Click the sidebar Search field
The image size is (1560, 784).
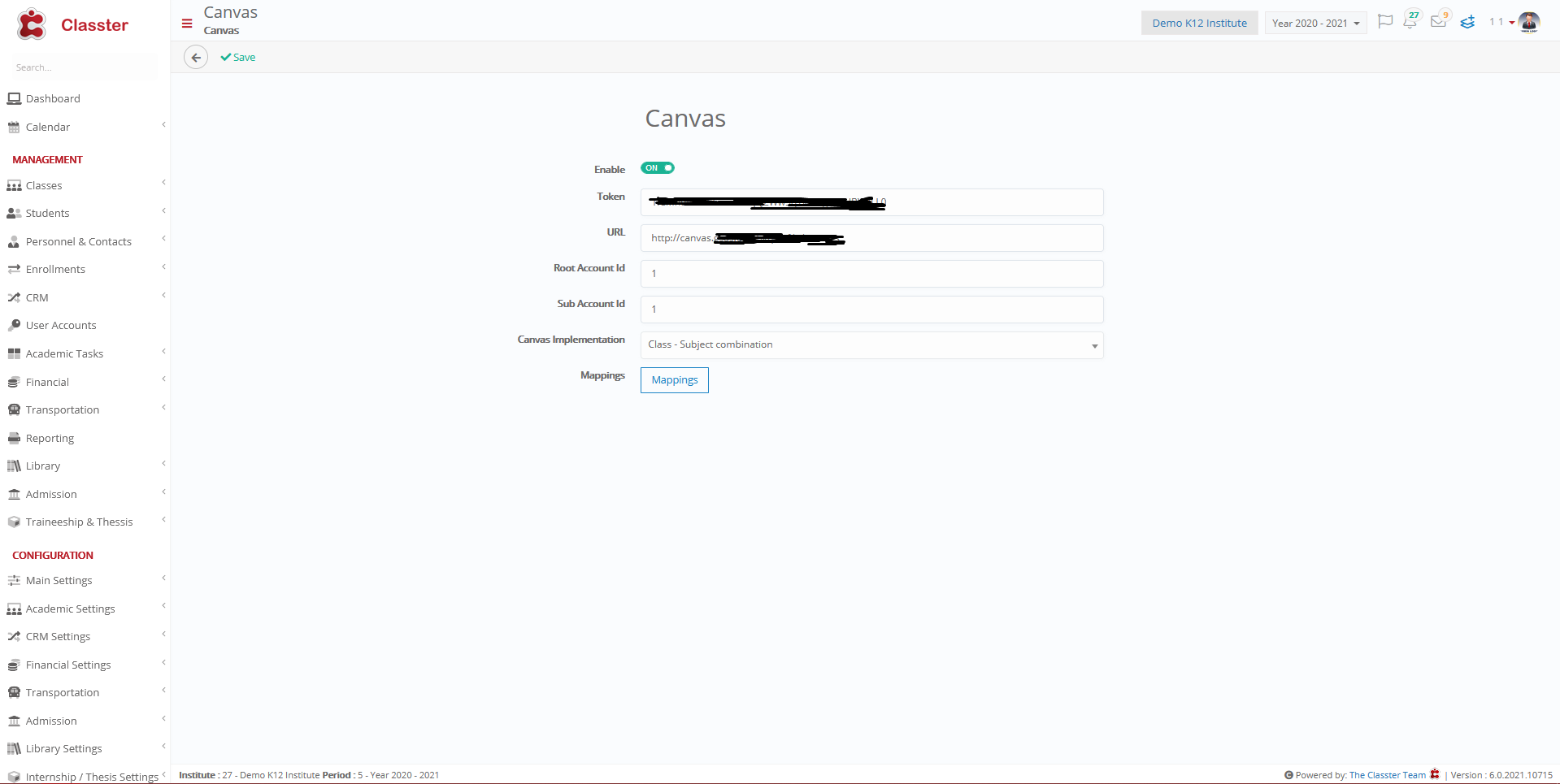(85, 67)
